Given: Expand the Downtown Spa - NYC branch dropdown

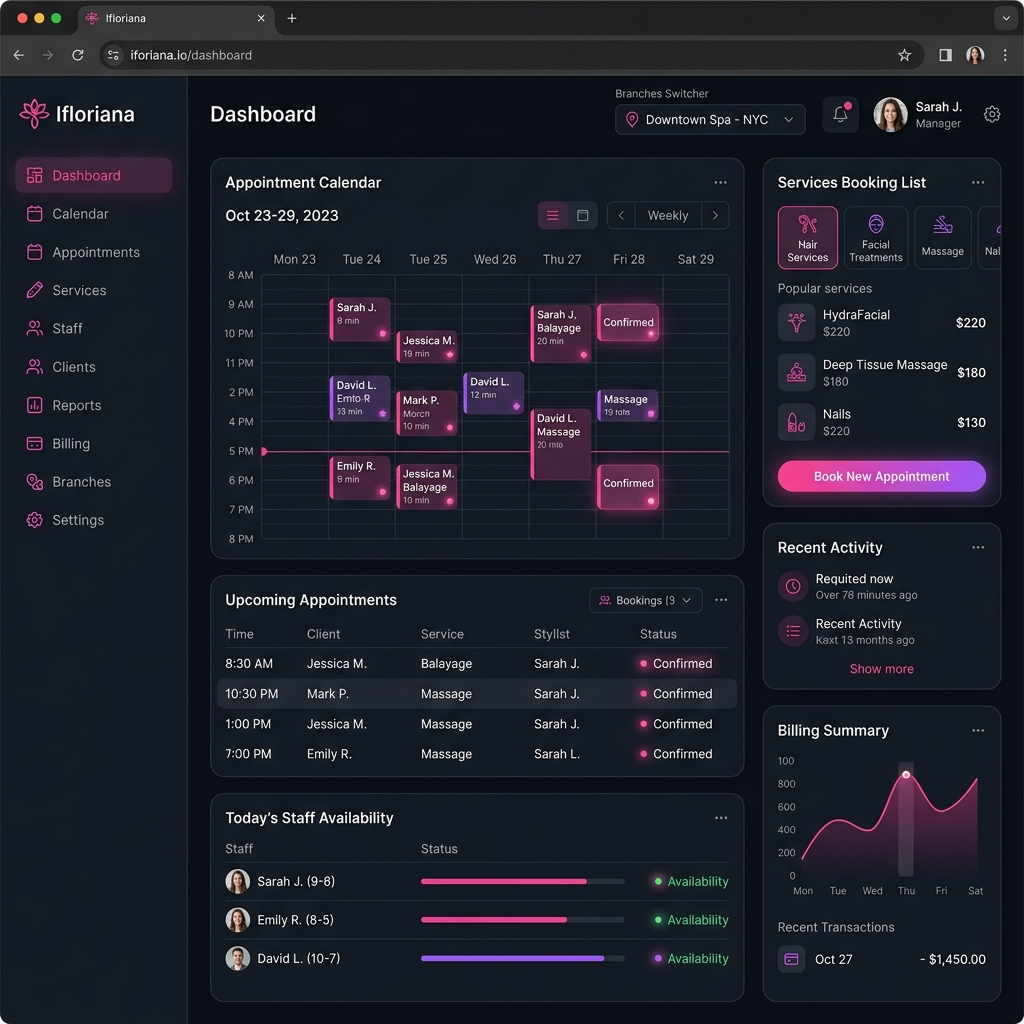Looking at the screenshot, I should (x=710, y=120).
